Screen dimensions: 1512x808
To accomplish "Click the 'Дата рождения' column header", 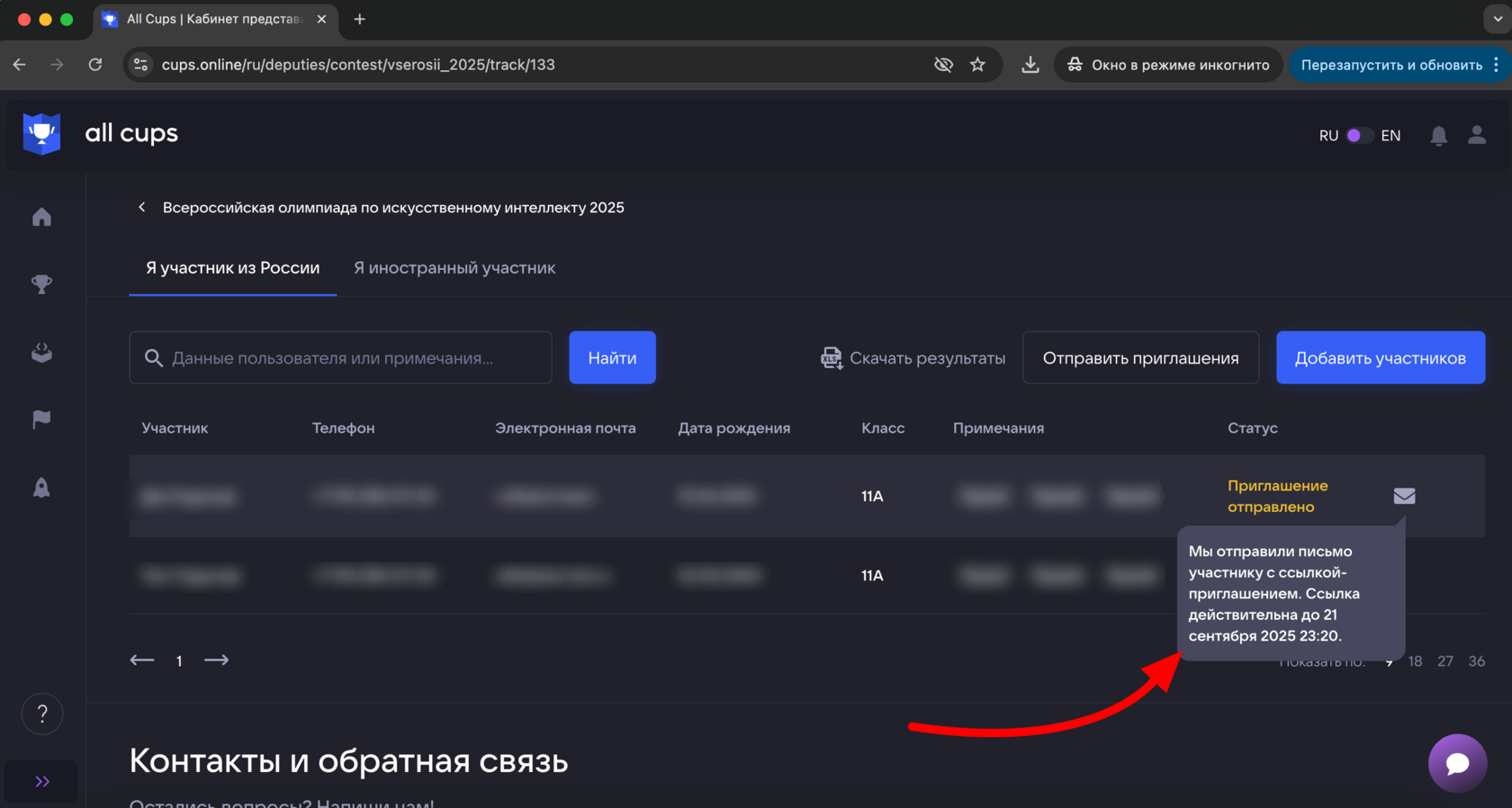I will [733, 428].
